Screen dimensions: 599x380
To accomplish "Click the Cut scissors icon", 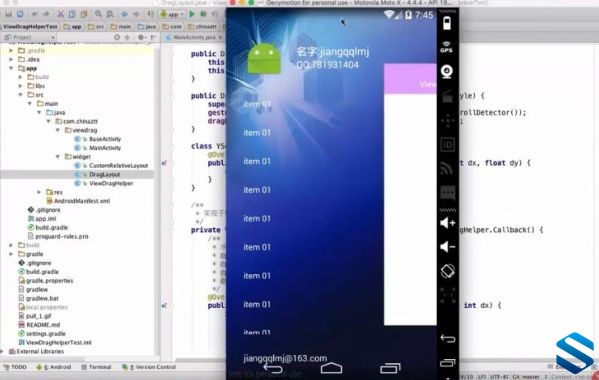I will point(60,14).
